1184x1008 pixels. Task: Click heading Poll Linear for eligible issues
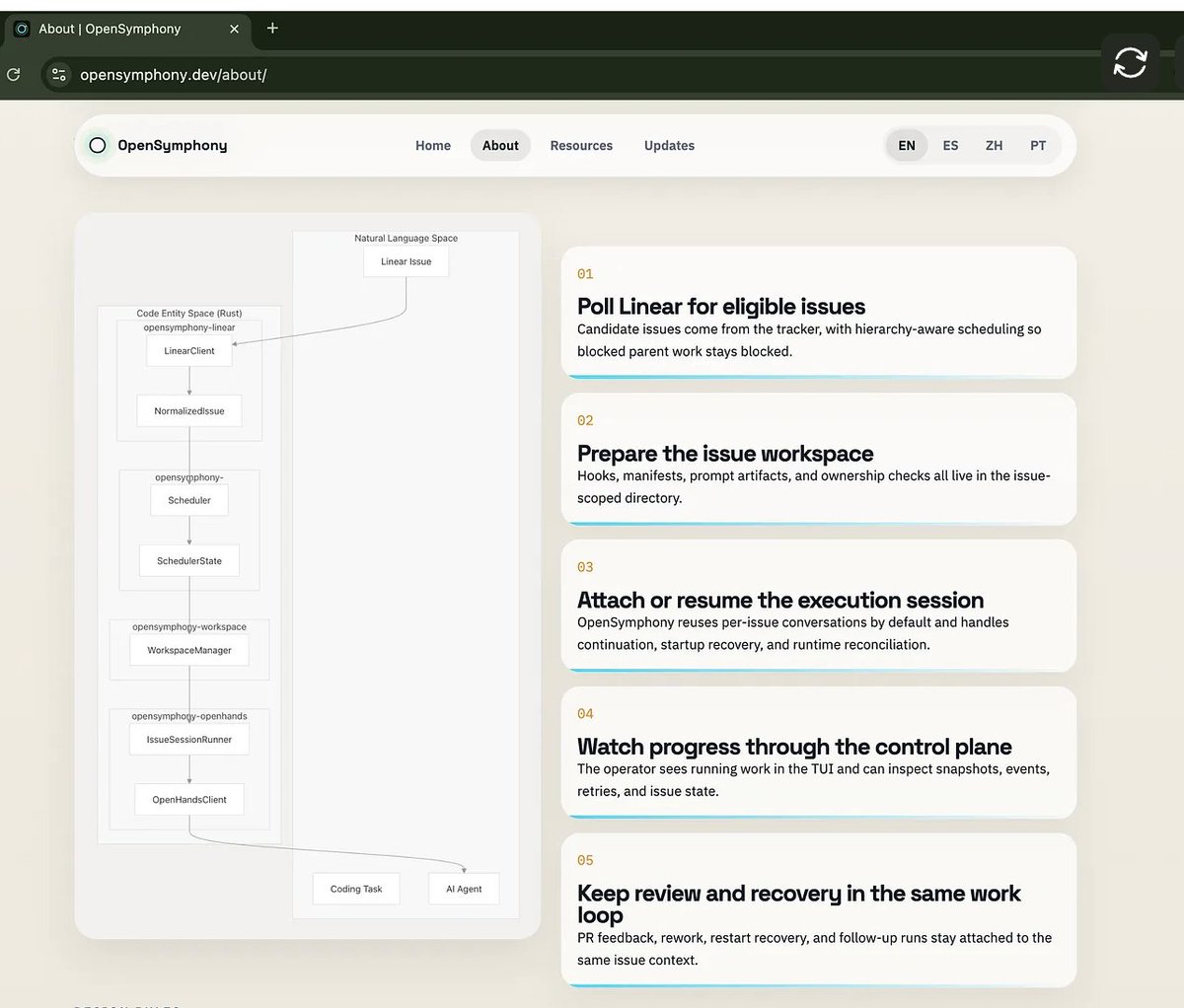(721, 307)
